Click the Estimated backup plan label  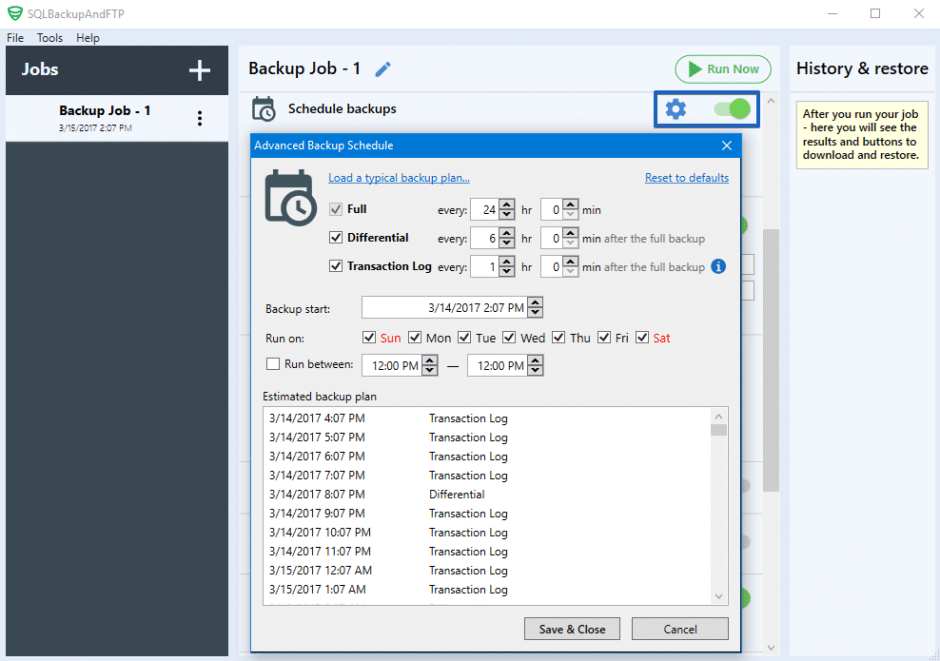pyautogui.click(x=320, y=396)
